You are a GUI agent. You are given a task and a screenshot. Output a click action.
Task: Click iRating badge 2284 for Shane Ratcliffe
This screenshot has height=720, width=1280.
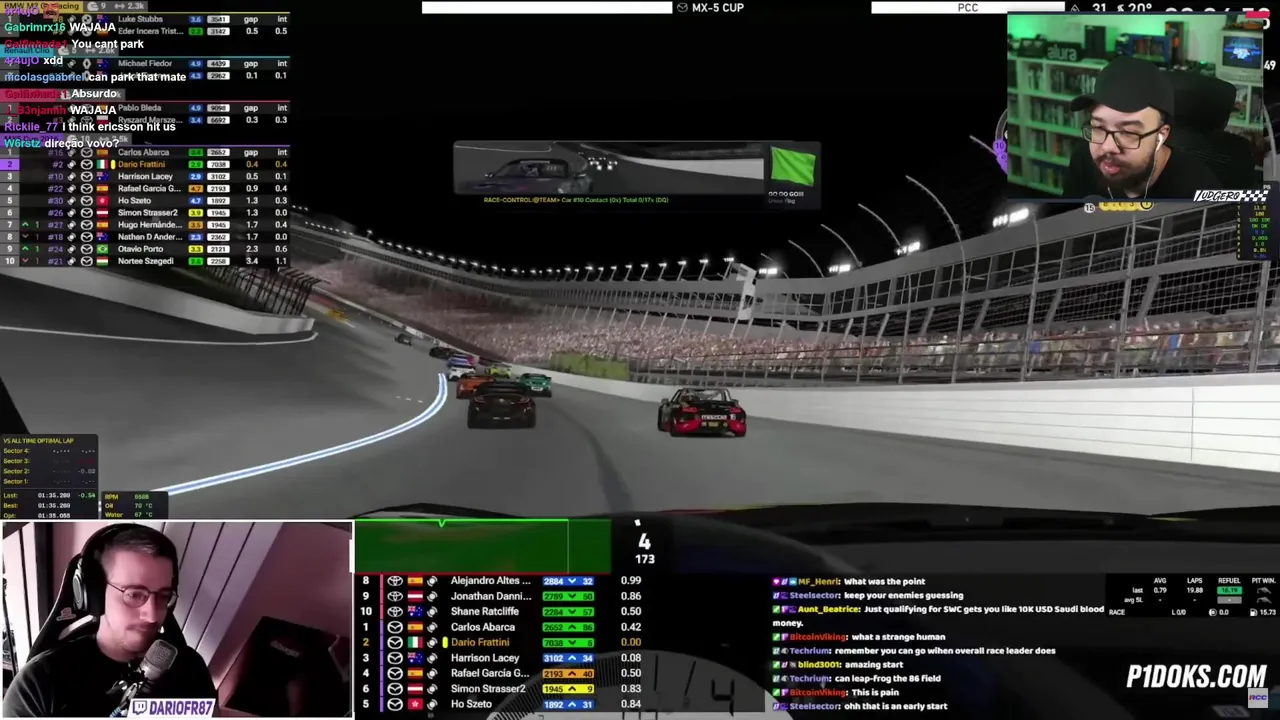568,612
